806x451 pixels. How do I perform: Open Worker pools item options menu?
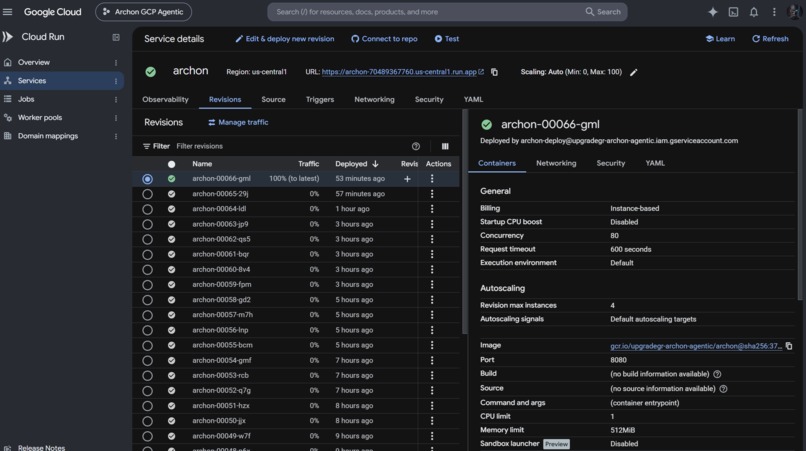pyautogui.click(x=116, y=118)
